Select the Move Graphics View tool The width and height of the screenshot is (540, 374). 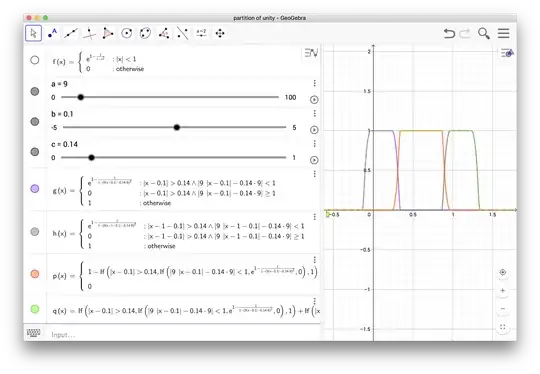click(x=220, y=33)
